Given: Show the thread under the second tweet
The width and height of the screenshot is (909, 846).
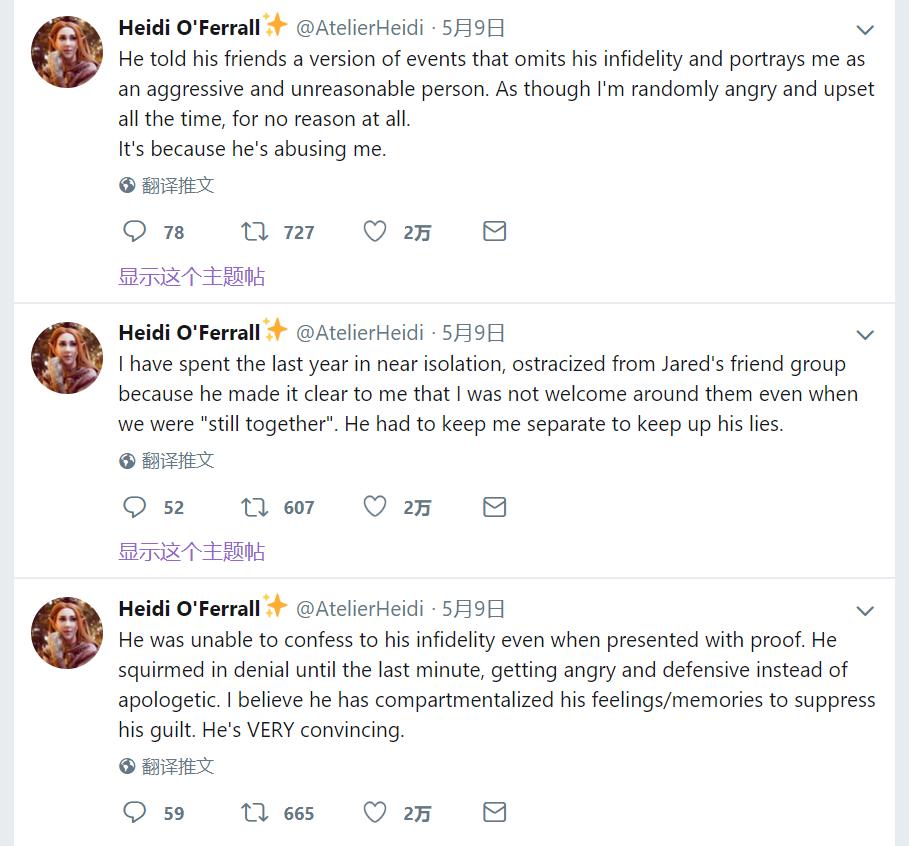Looking at the screenshot, I should (x=191, y=552).
